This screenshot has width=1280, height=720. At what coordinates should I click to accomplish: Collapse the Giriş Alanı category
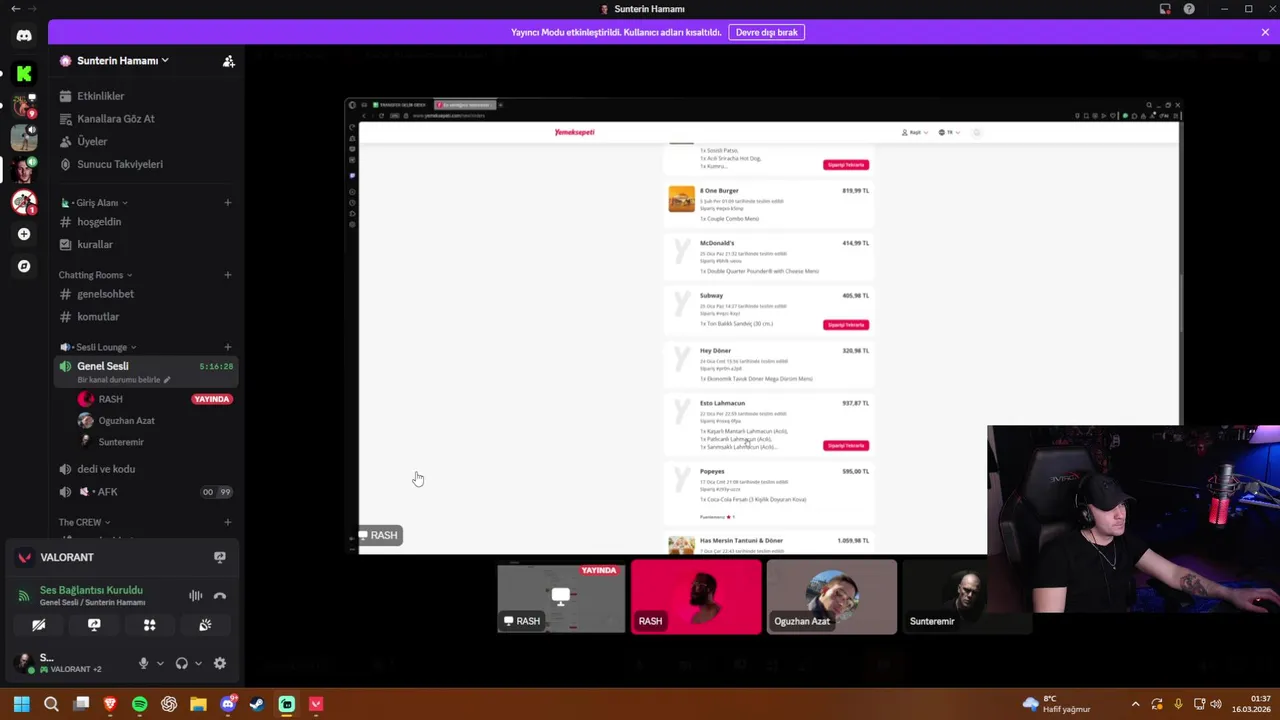pyautogui.click(x=95, y=203)
